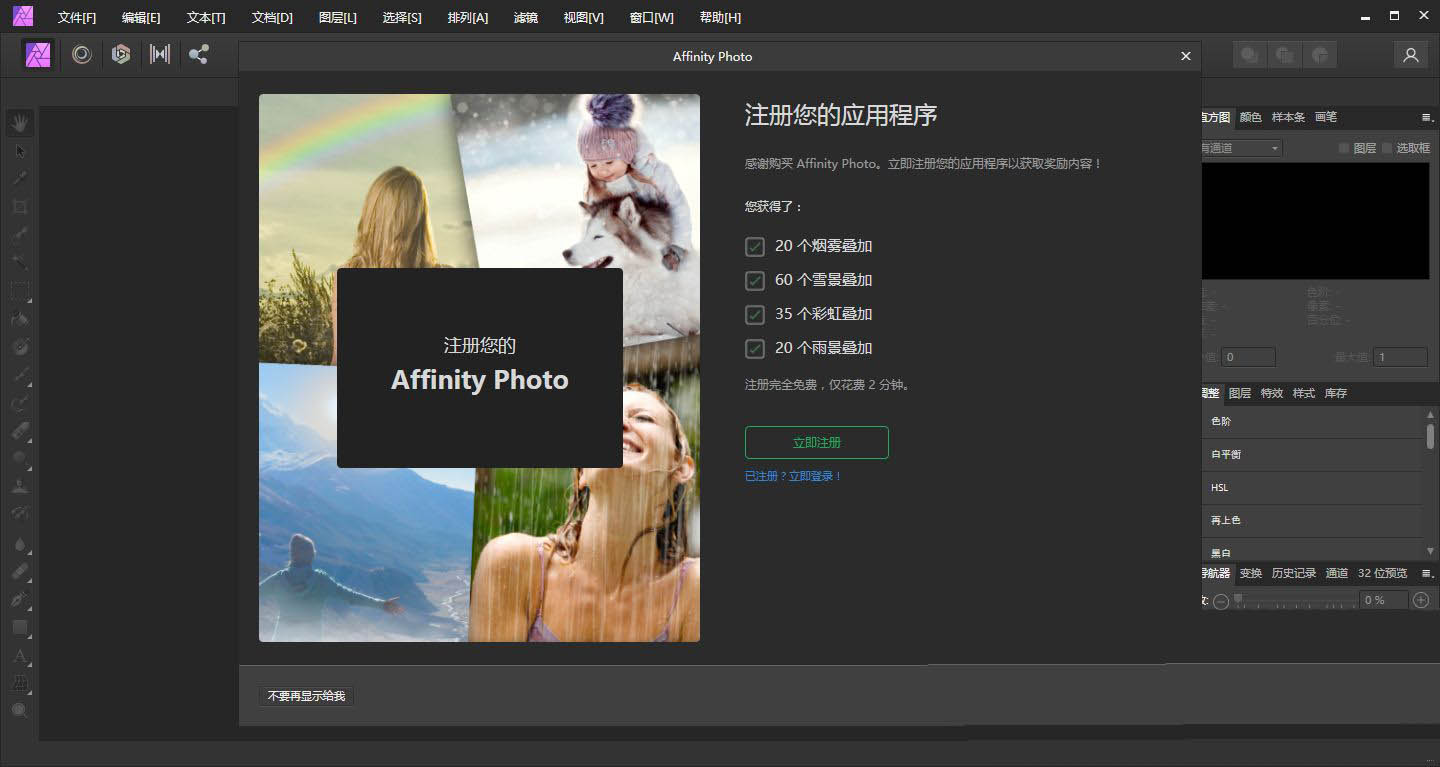Click the navigator zoom percentage field
This screenshot has height=767, width=1440.
[1384, 600]
